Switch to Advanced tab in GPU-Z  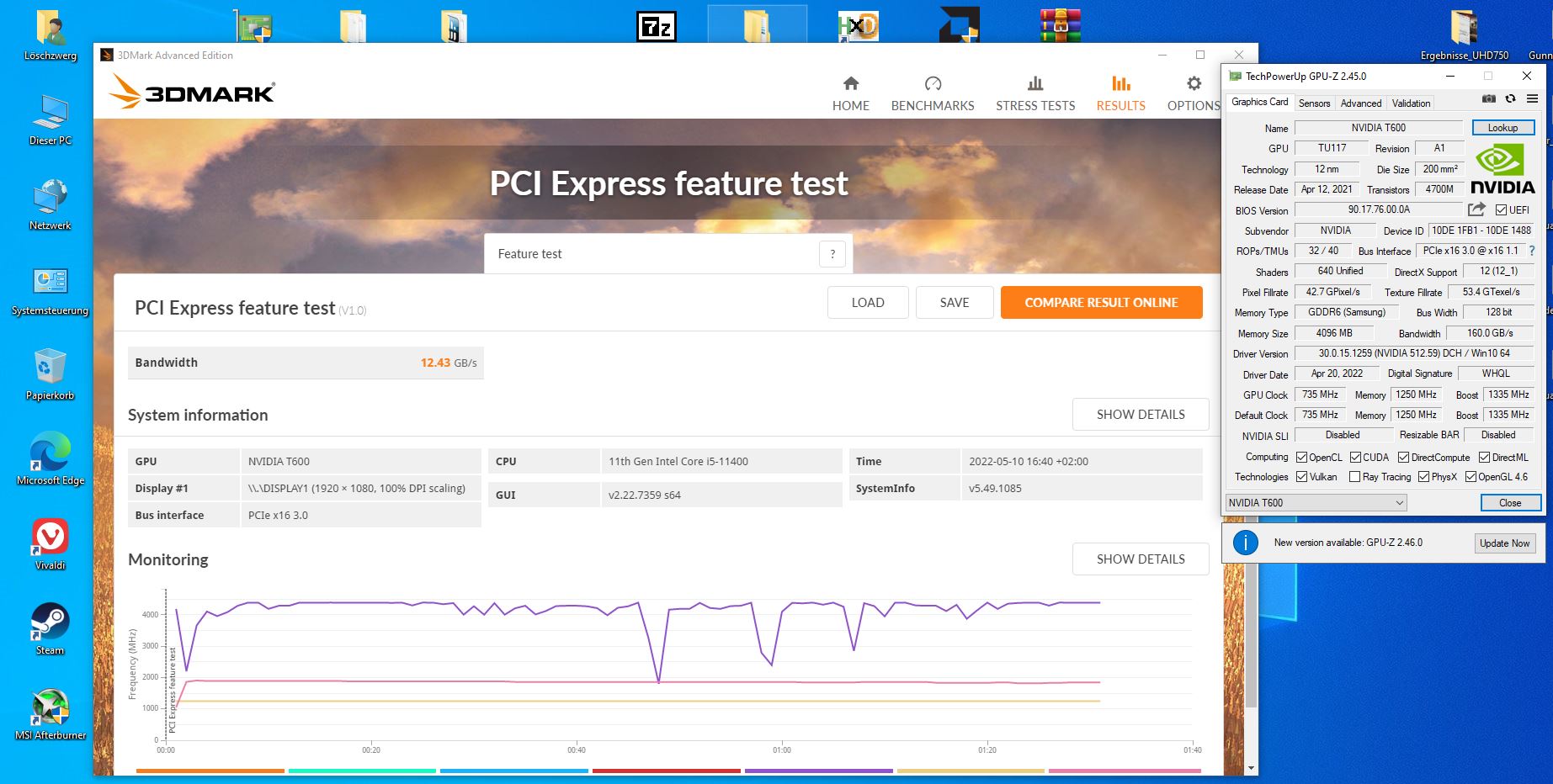coord(1360,103)
